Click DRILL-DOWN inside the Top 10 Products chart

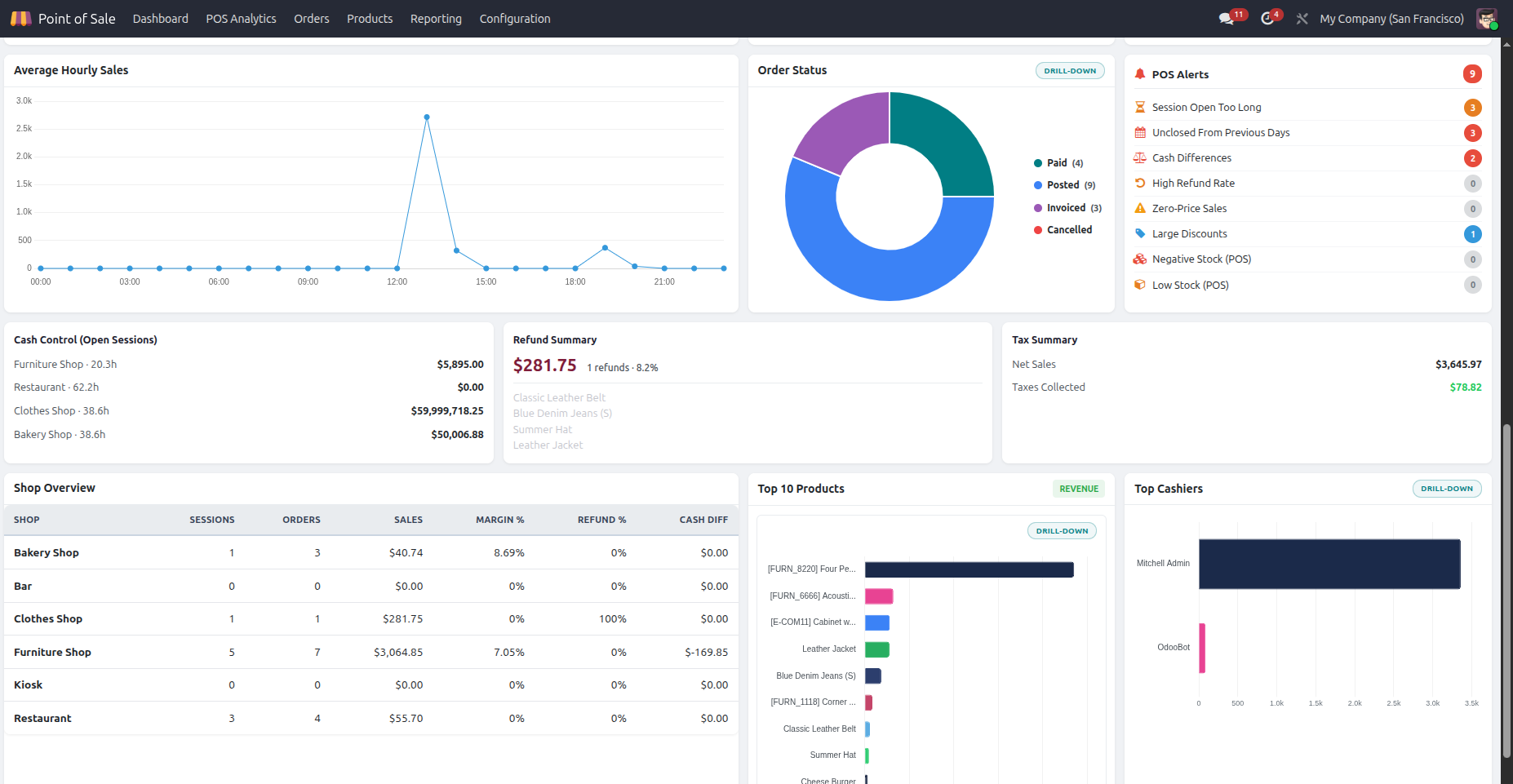(x=1062, y=531)
